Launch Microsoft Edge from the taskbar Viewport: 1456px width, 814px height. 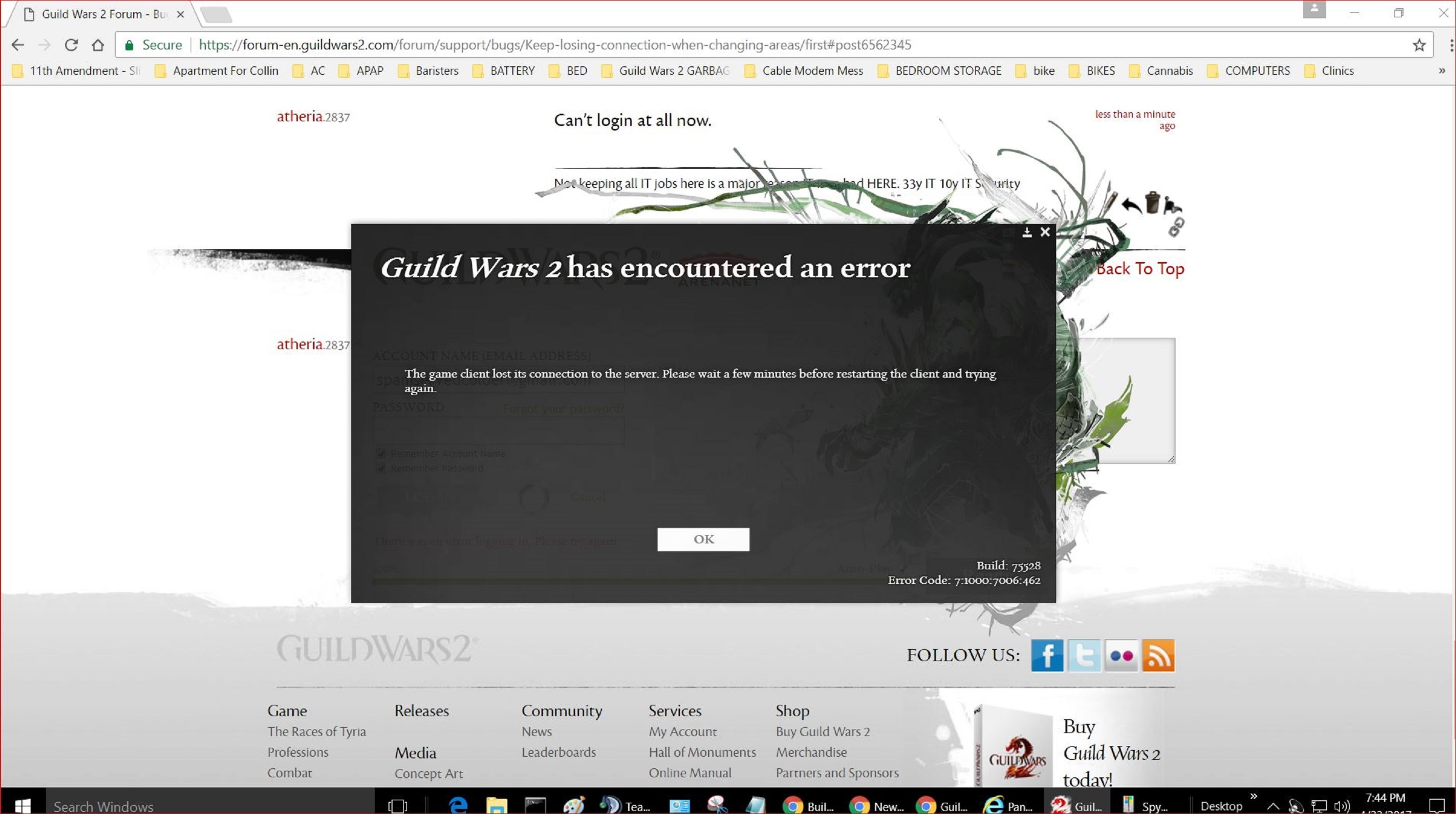click(458, 805)
